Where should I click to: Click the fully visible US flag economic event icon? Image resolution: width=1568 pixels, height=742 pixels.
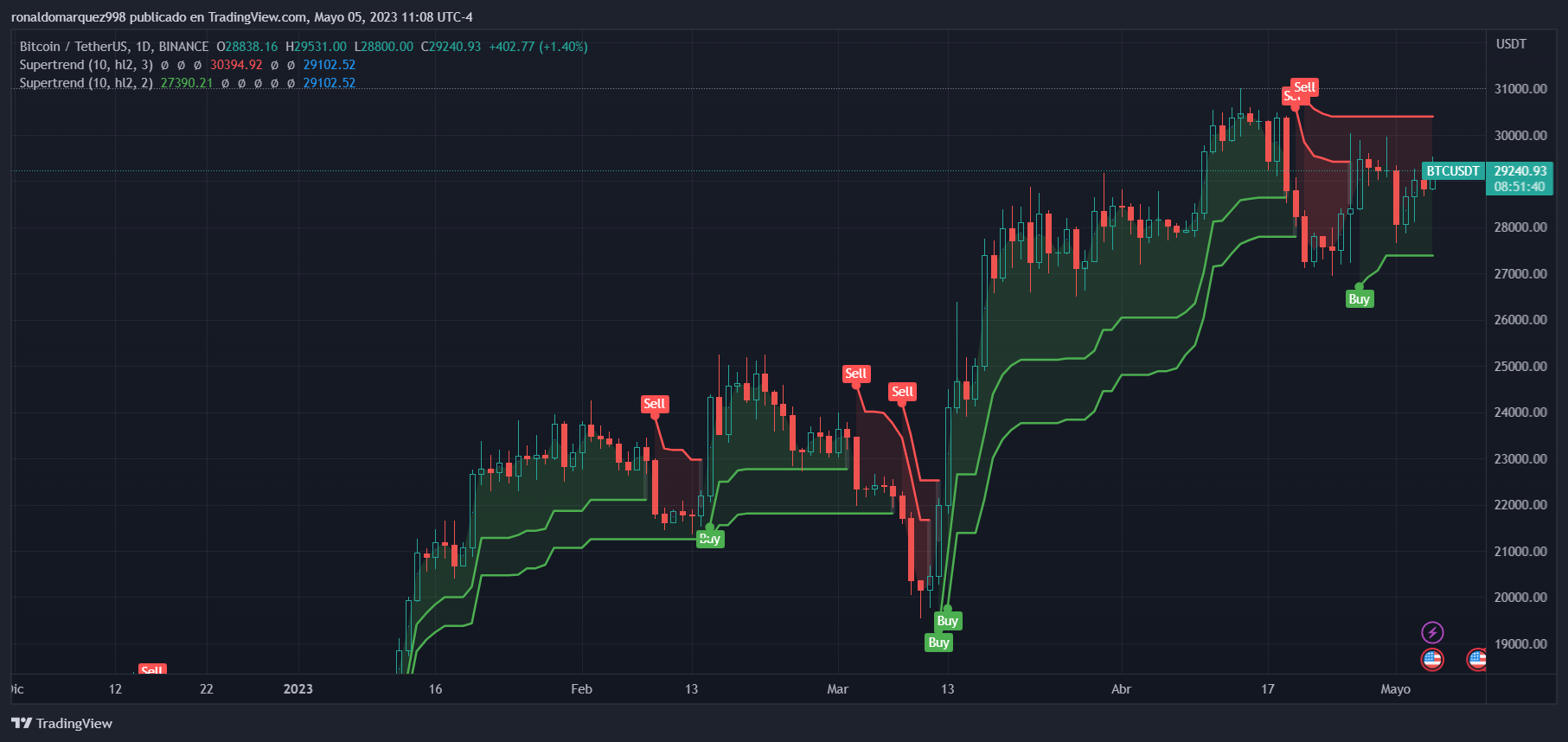[1432, 660]
